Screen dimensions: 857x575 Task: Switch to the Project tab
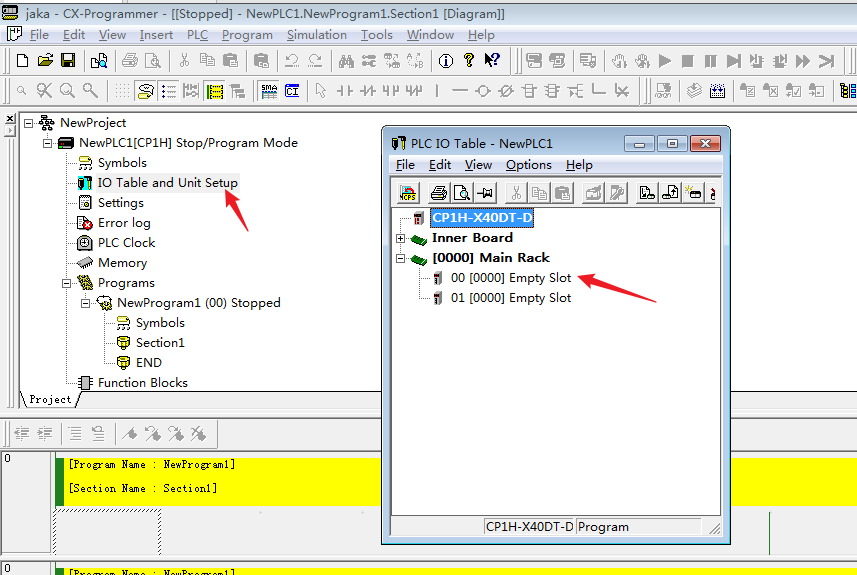50,399
